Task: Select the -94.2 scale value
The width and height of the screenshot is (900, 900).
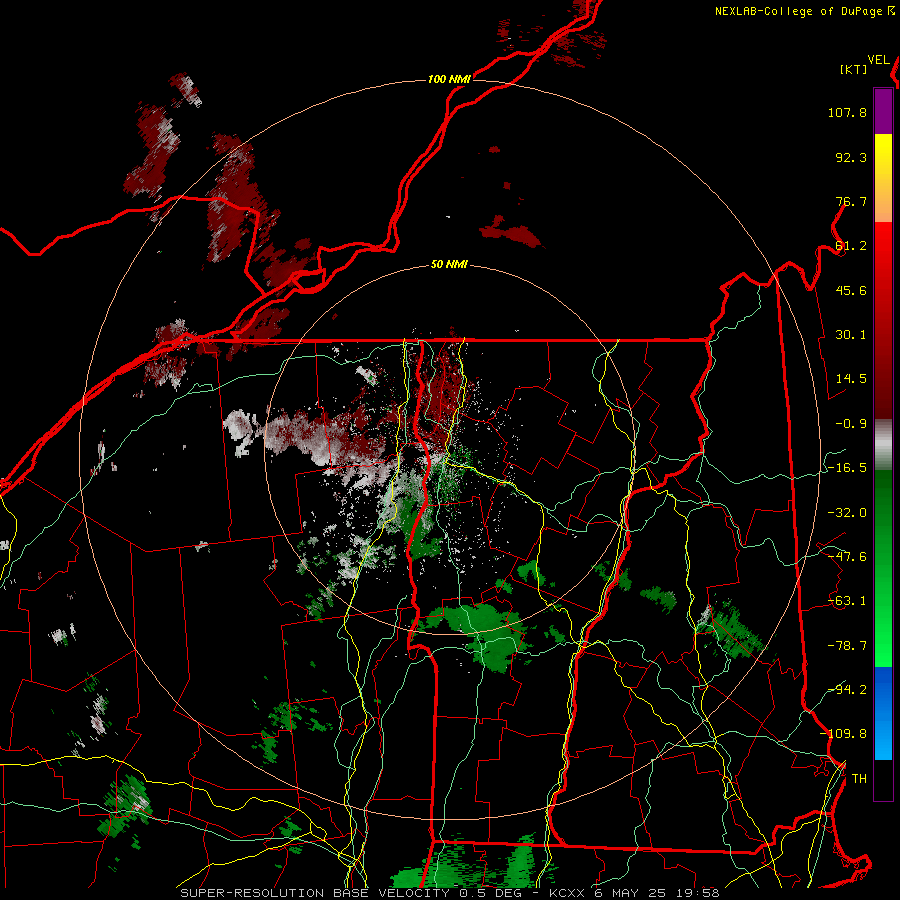Action: (847, 690)
